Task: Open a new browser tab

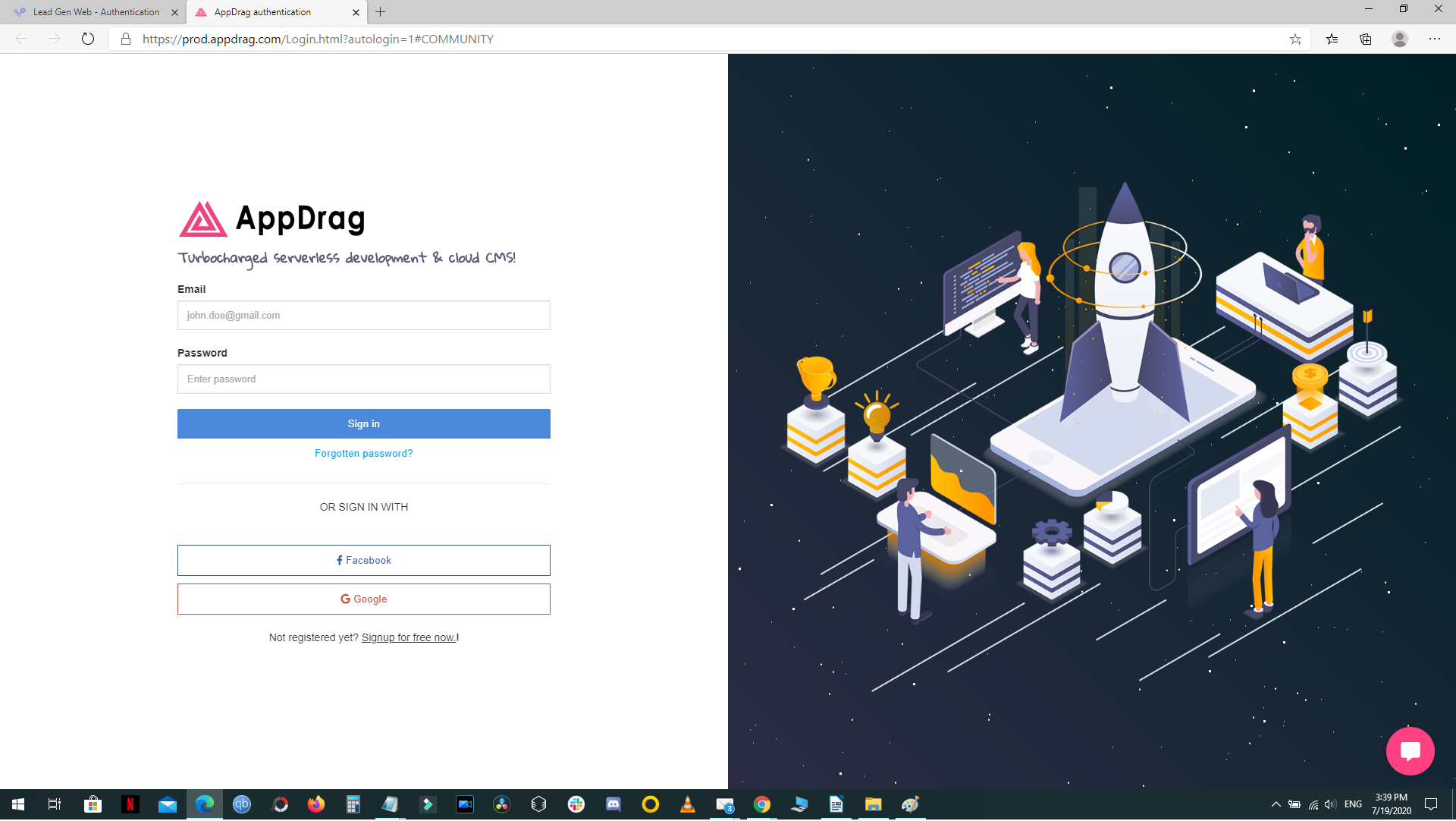Action: [x=381, y=12]
